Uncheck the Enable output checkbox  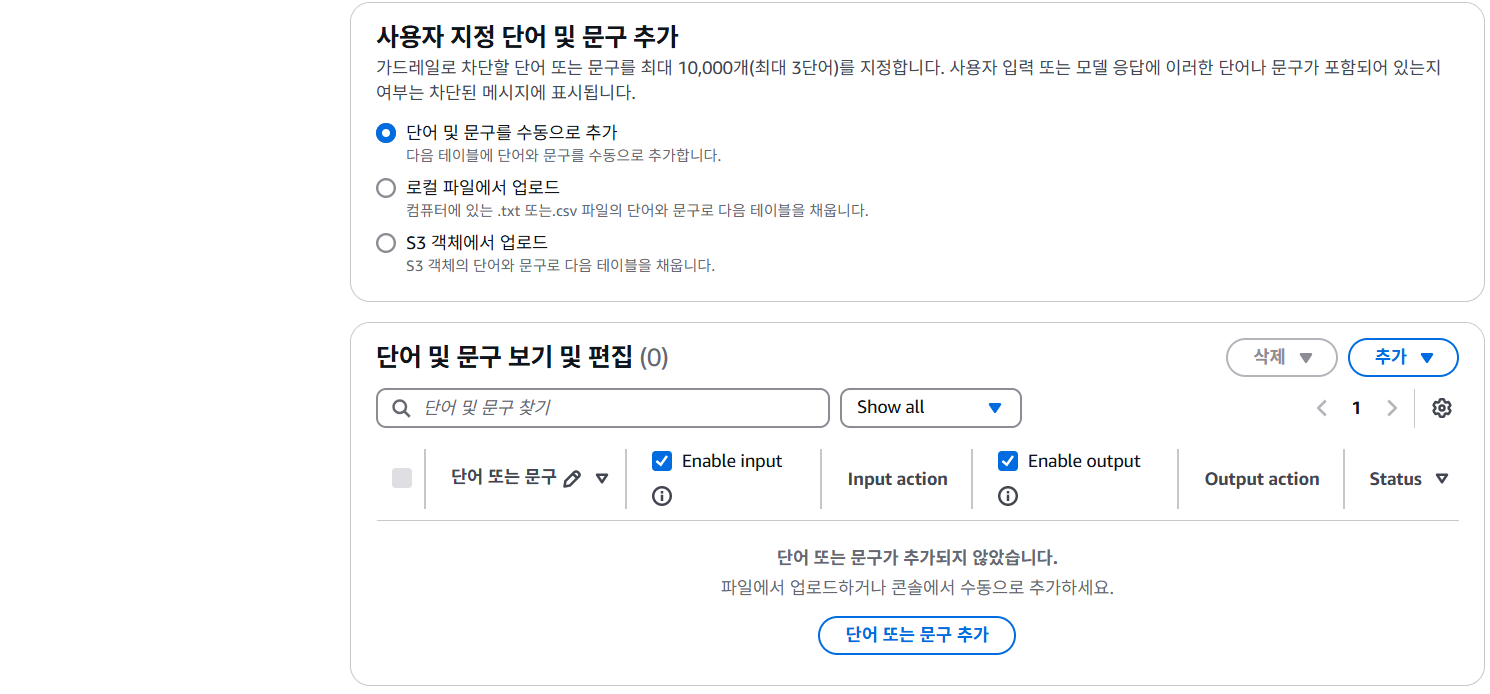tap(1008, 461)
